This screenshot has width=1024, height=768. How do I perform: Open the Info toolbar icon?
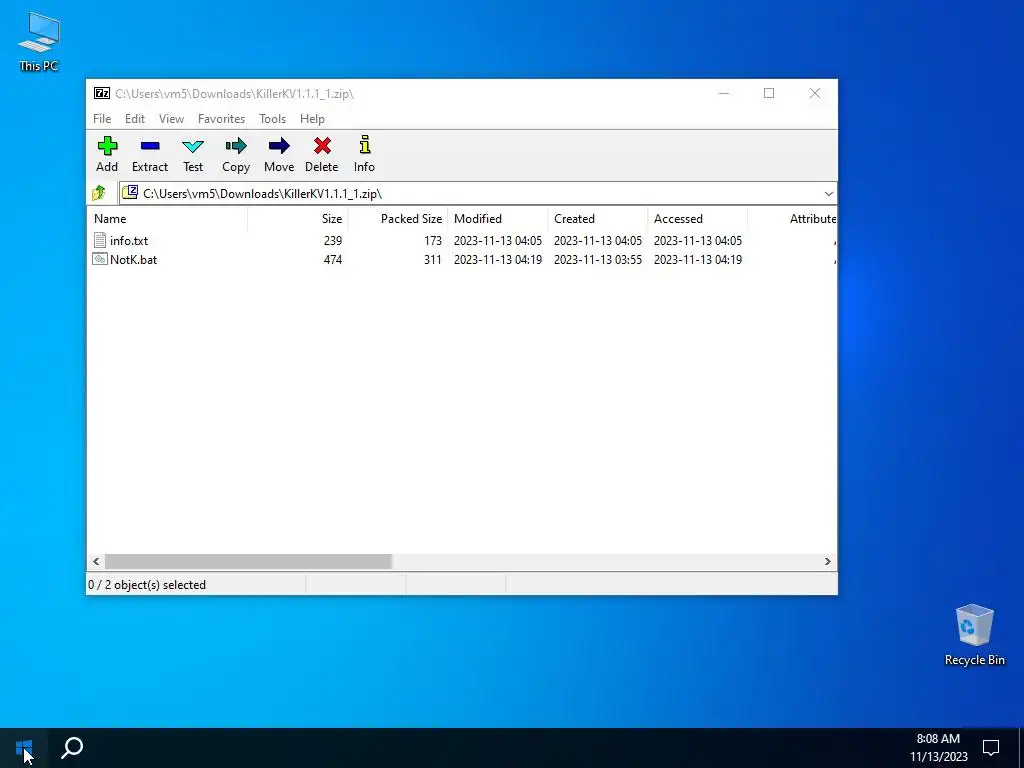point(364,145)
